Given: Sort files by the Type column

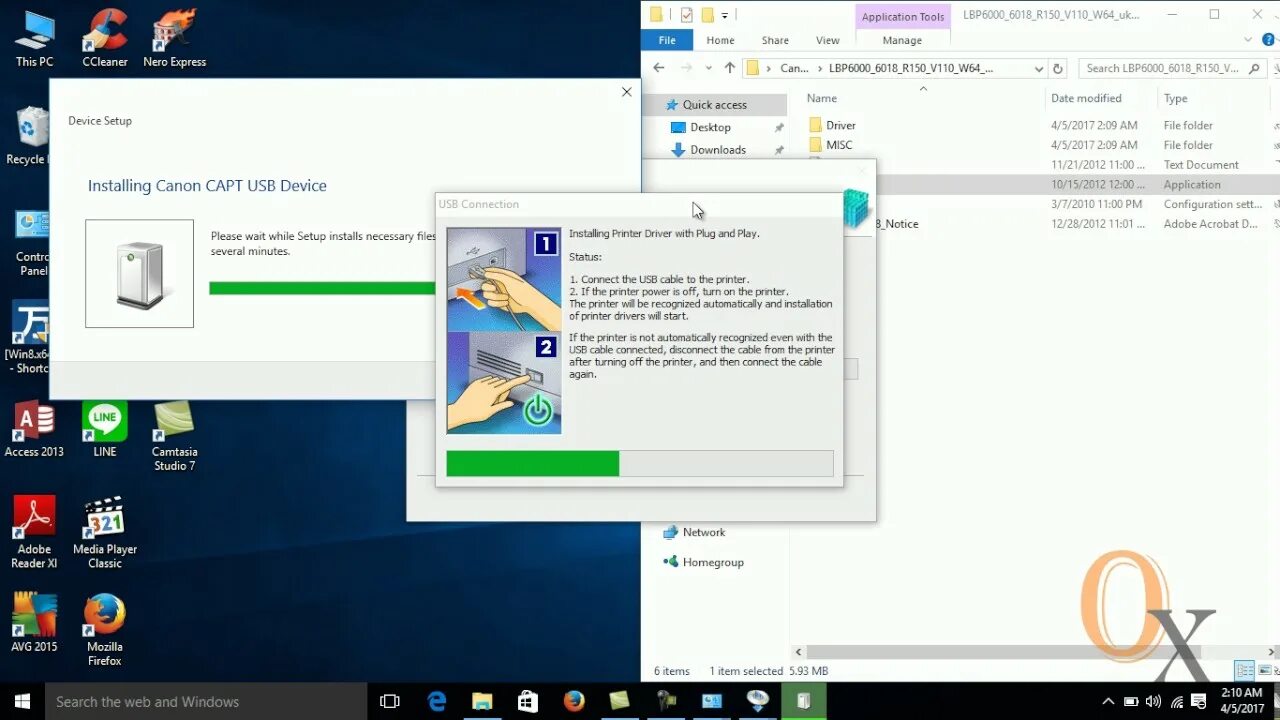Looking at the screenshot, I should click(1176, 98).
